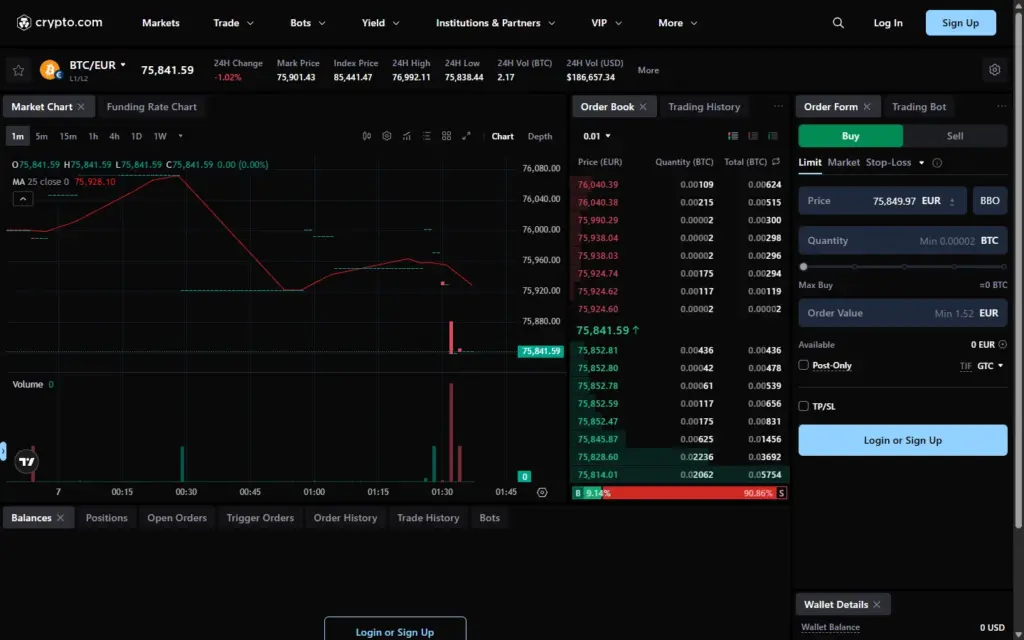
Task: Click deposit icon next to Available
Action: (x=1002, y=344)
